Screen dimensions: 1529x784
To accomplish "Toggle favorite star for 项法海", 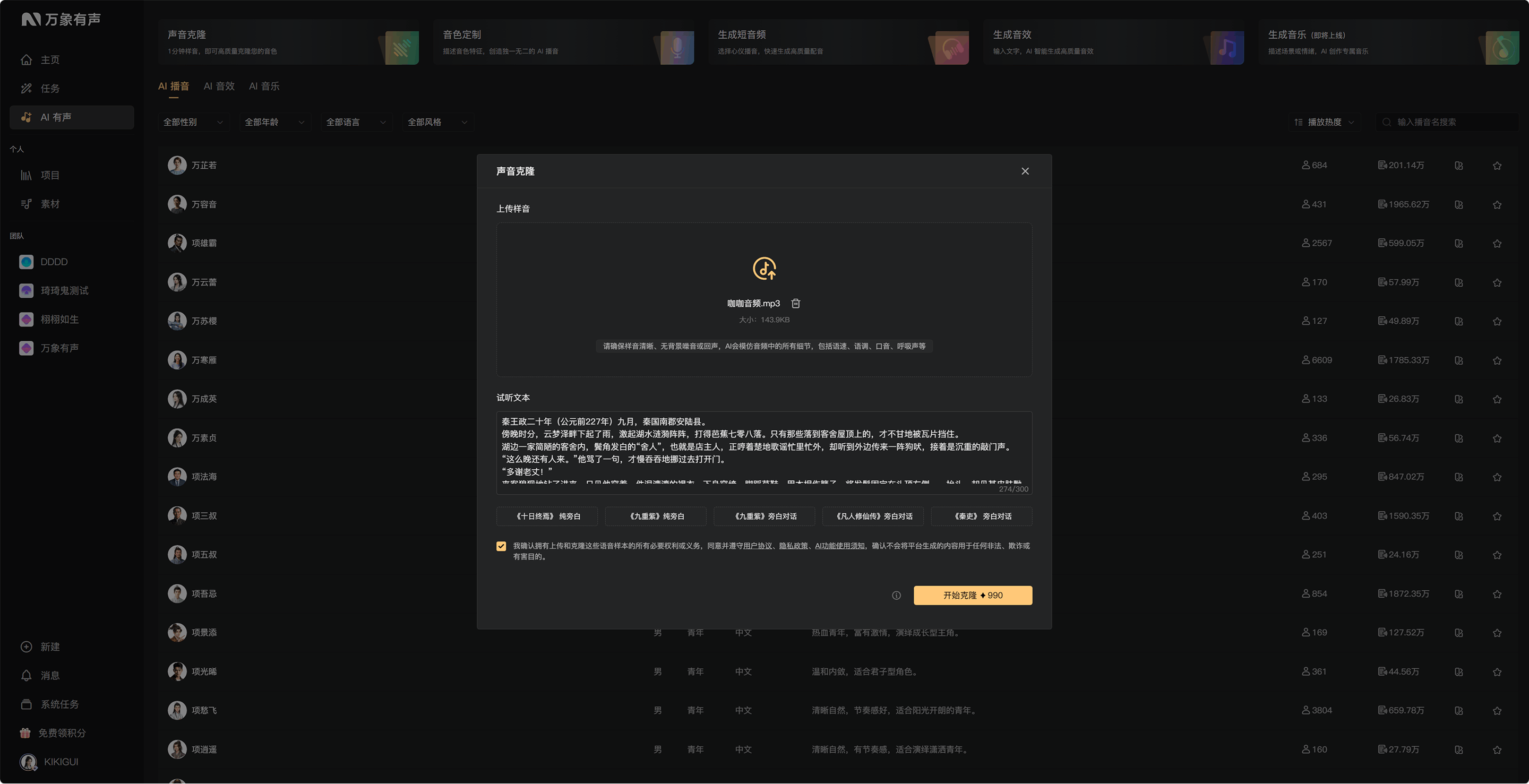I will coord(1497,477).
